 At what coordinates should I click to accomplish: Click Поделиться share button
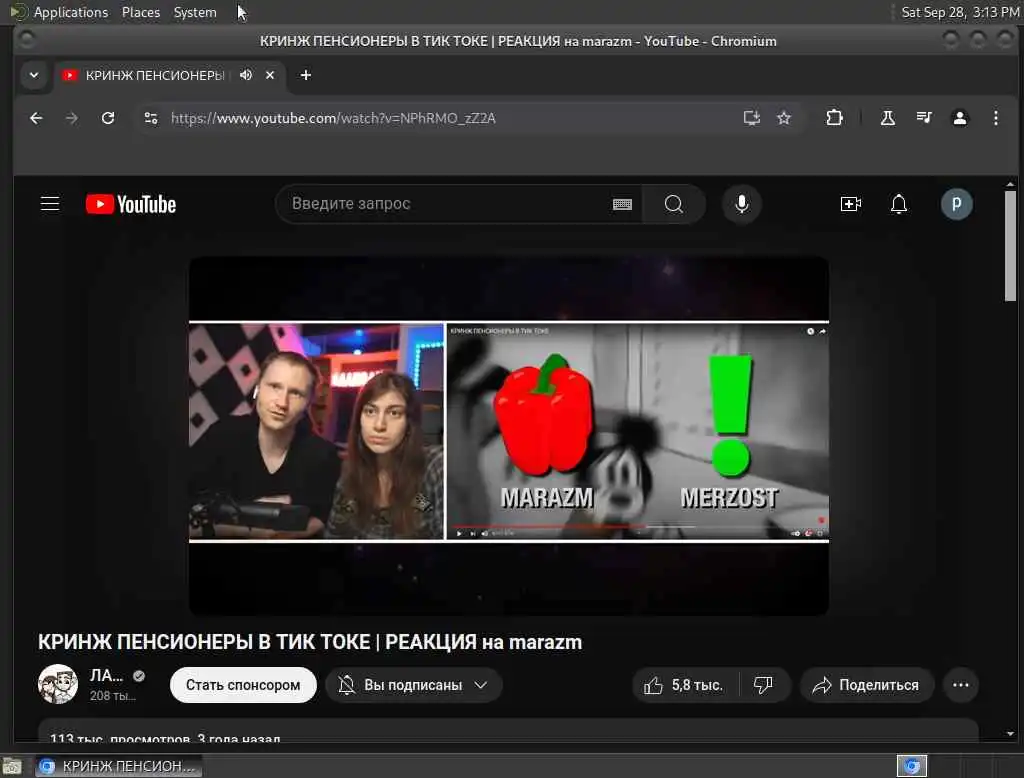(x=866, y=685)
